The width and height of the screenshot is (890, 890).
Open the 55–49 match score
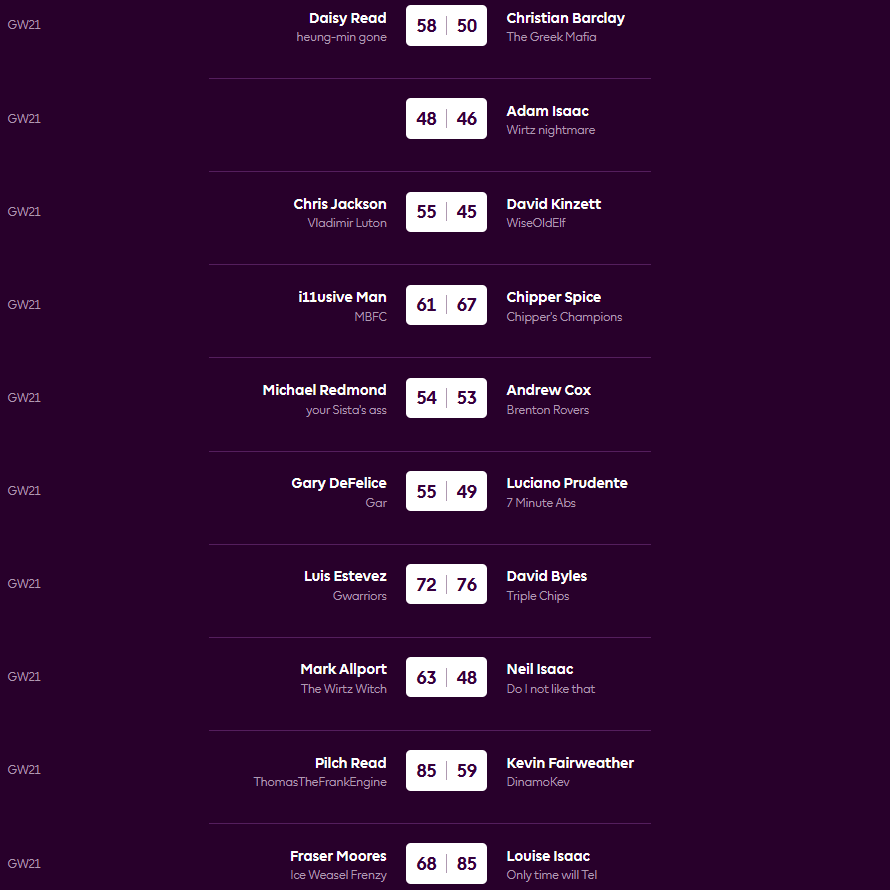pyautogui.click(x=446, y=491)
